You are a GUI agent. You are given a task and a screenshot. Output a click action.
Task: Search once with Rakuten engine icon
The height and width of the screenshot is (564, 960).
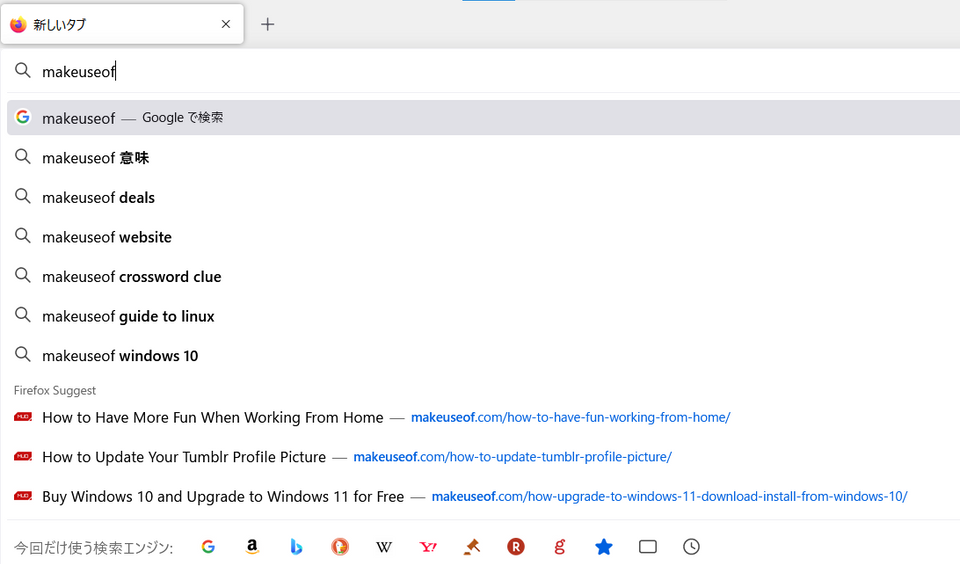[516, 547]
